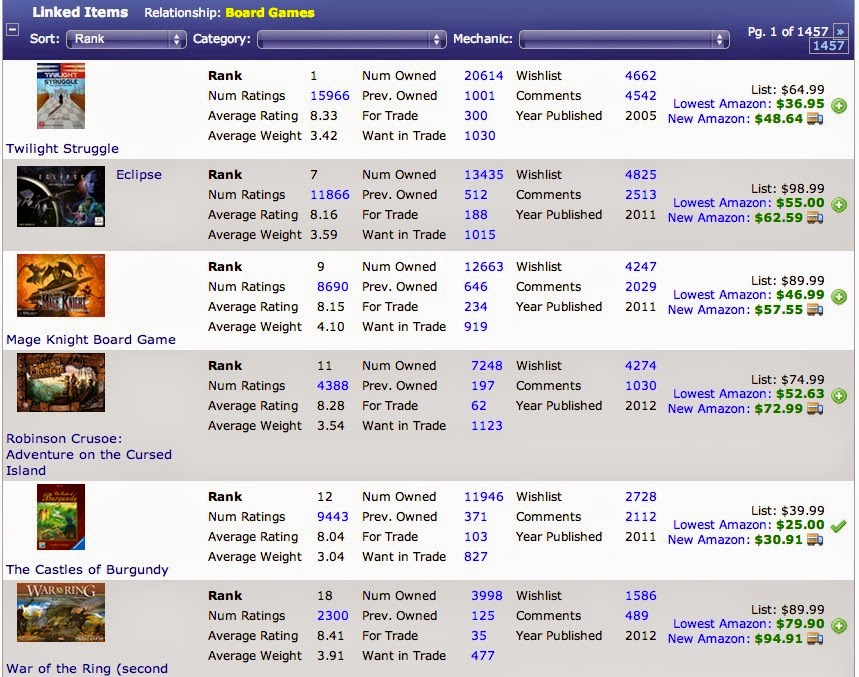This screenshot has height=677, width=859.
Task: Click War of the Ring truck icon
Action: tap(815, 639)
